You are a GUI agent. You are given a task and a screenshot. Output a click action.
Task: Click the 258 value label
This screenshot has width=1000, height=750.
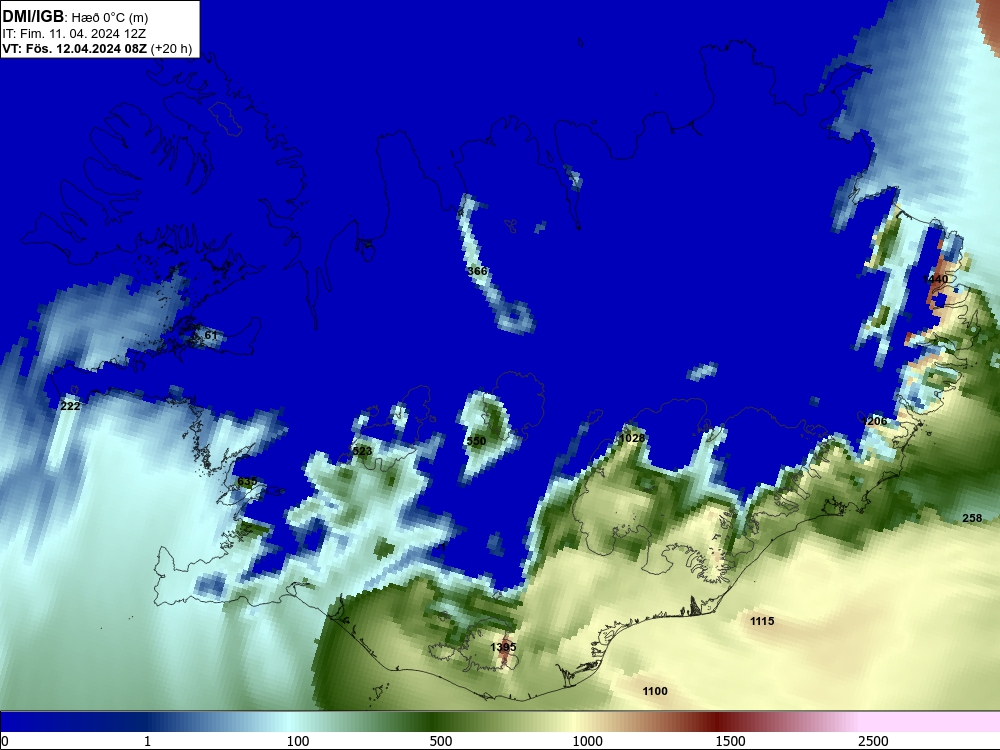(972, 518)
